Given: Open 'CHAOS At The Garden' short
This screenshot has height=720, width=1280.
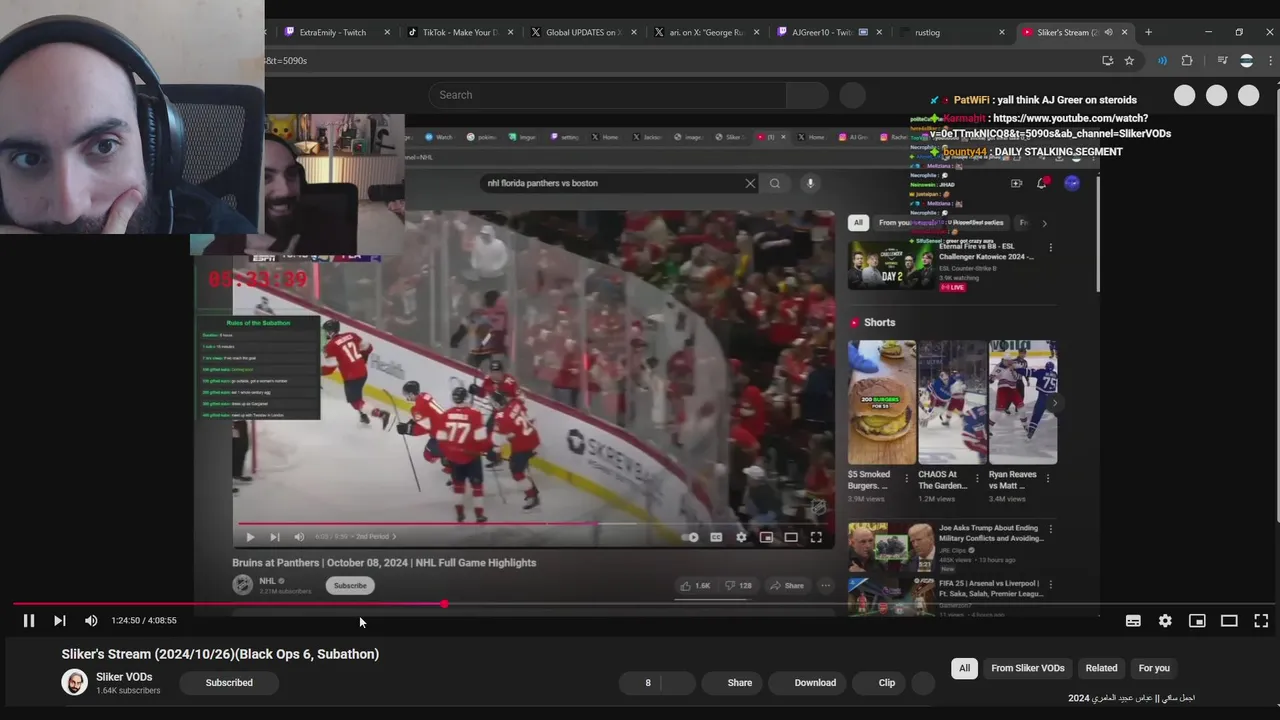Looking at the screenshot, I should (x=952, y=402).
